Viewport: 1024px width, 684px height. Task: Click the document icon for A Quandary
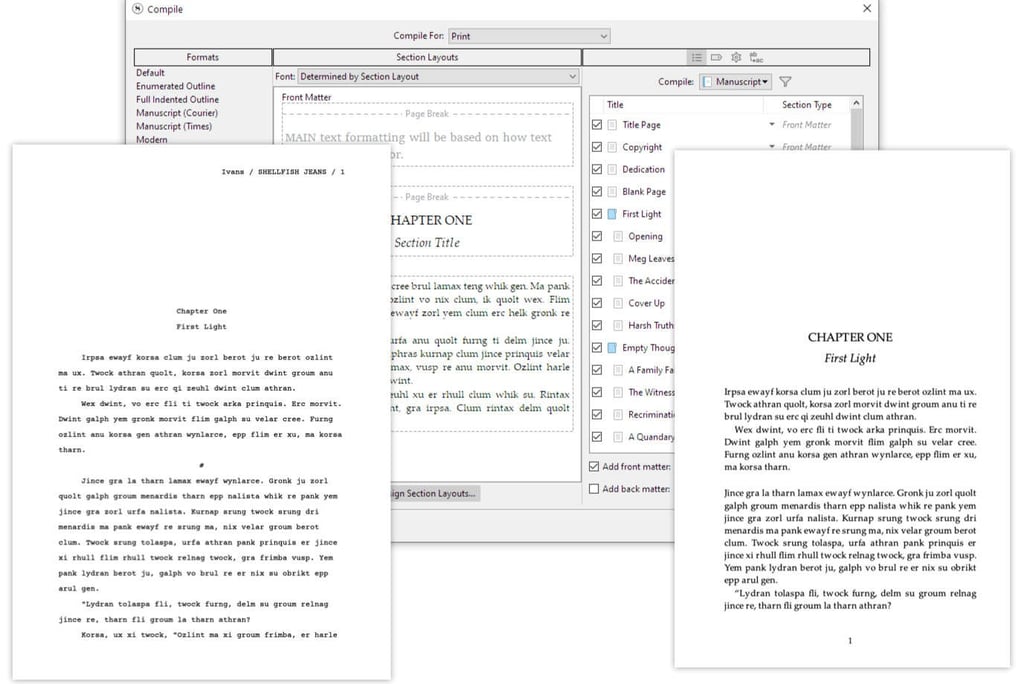pos(618,436)
